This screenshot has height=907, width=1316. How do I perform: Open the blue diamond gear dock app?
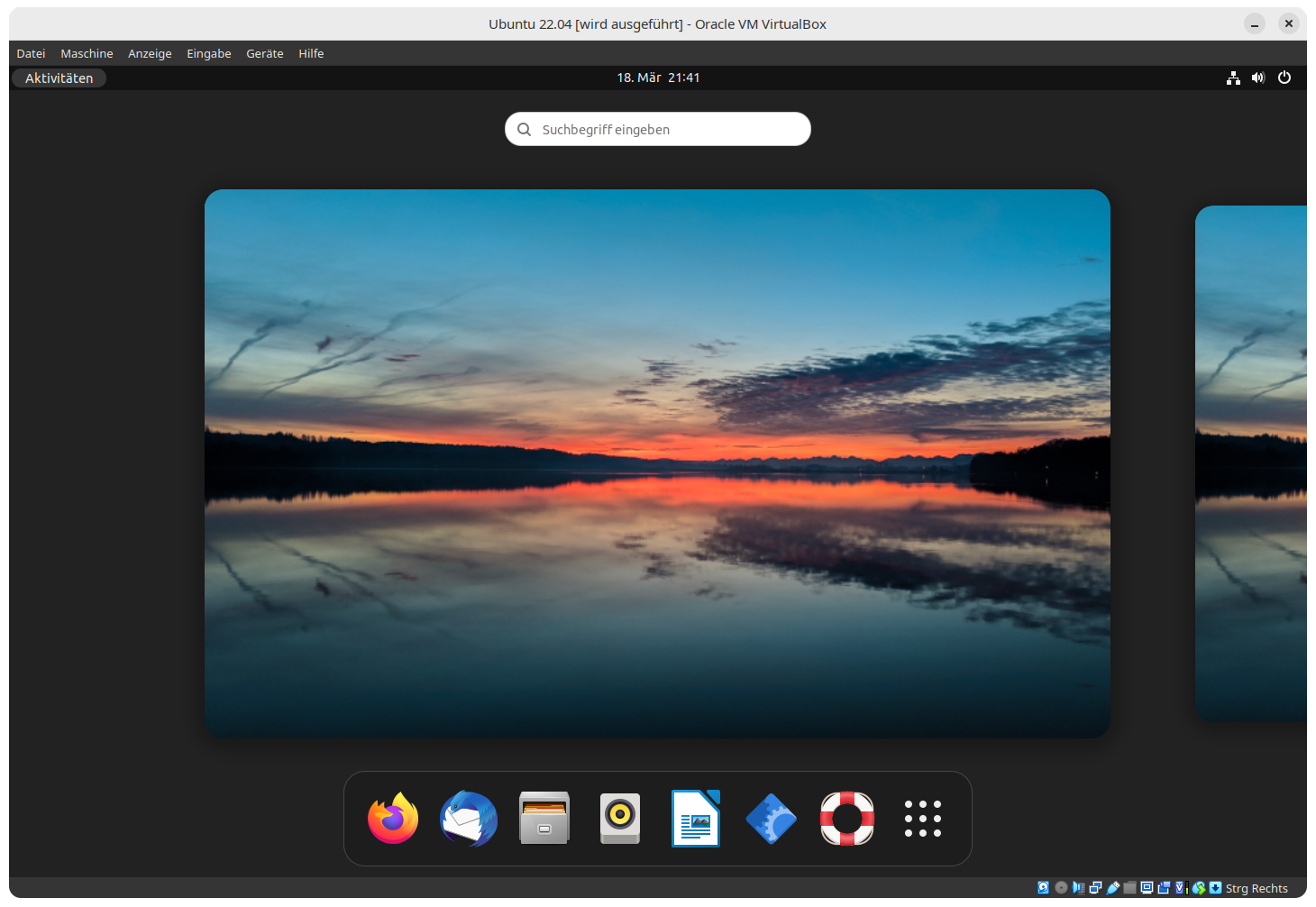coord(772,819)
